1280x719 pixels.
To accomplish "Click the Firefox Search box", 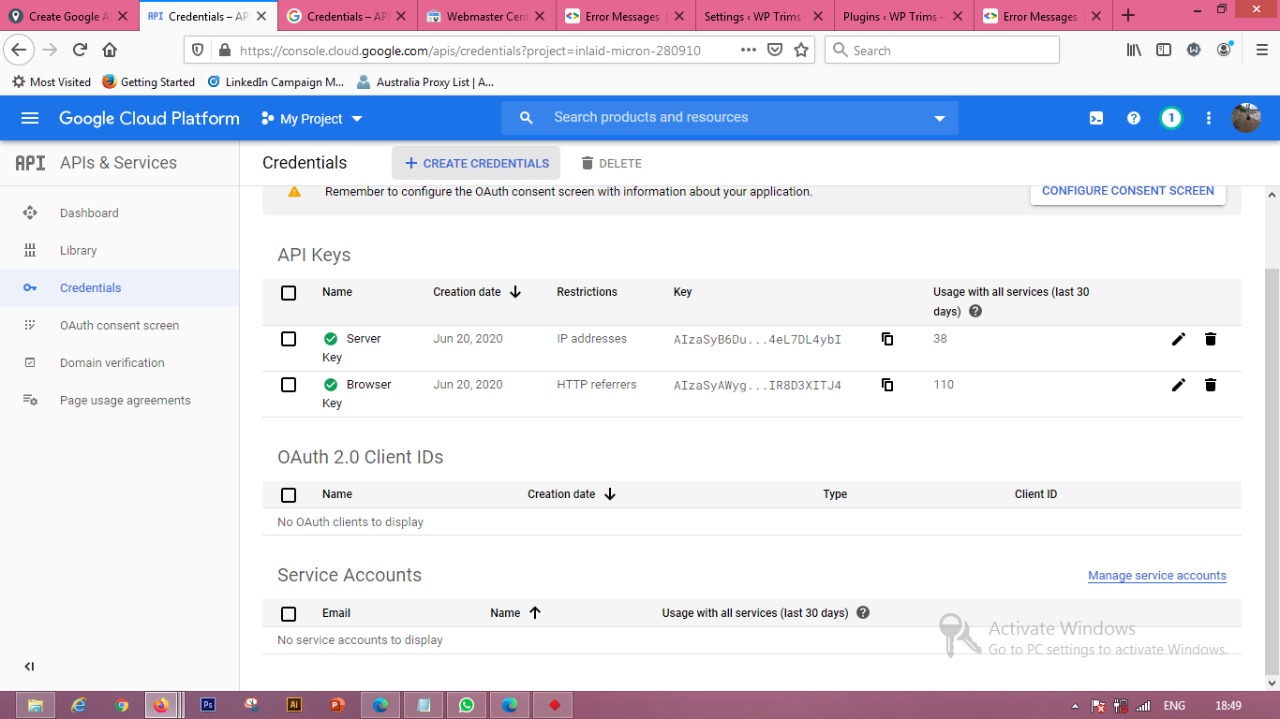I will pos(942,50).
